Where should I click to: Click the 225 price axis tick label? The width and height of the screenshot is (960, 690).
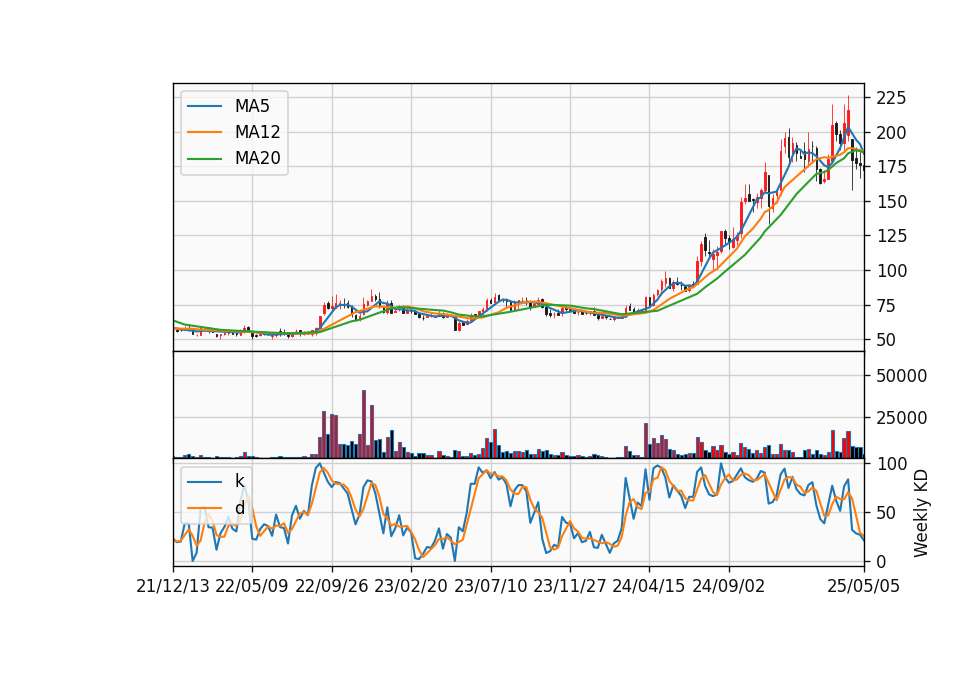tap(891, 98)
